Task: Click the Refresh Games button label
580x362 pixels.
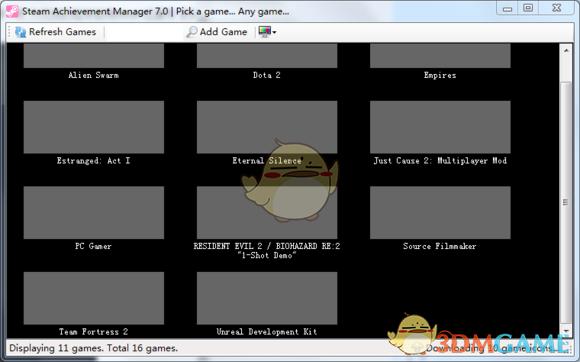Action: pyautogui.click(x=63, y=32)
